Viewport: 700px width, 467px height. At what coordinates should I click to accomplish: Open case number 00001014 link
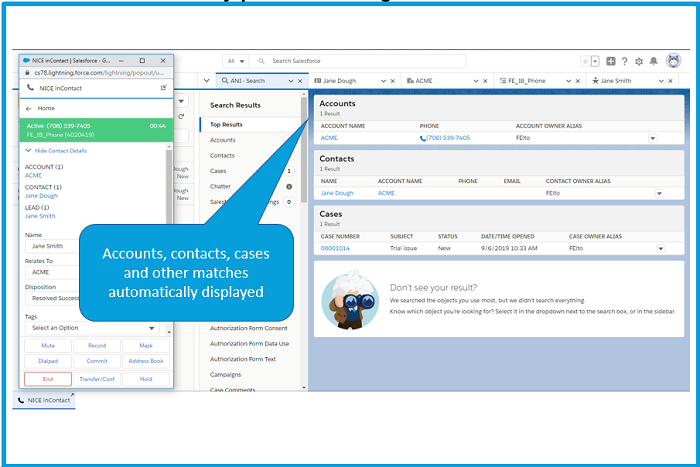[x=335, y=248]
